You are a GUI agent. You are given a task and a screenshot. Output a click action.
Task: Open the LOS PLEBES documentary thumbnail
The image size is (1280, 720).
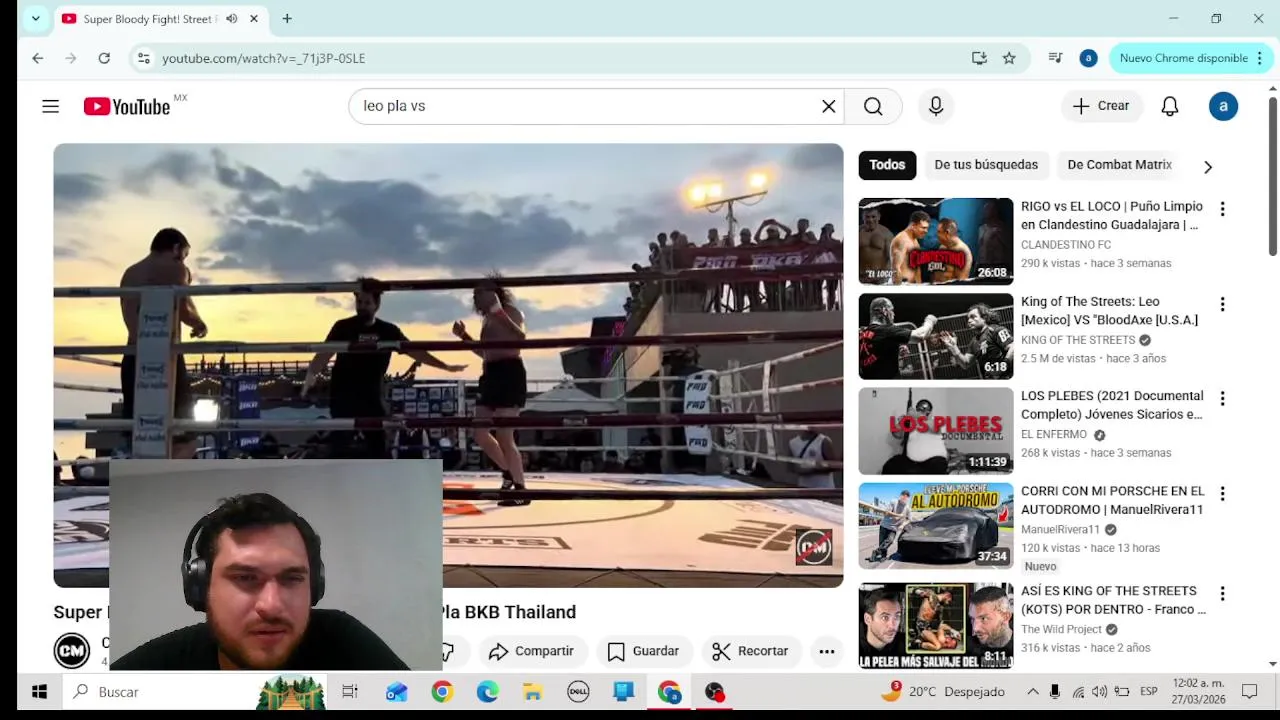(936, 431)
